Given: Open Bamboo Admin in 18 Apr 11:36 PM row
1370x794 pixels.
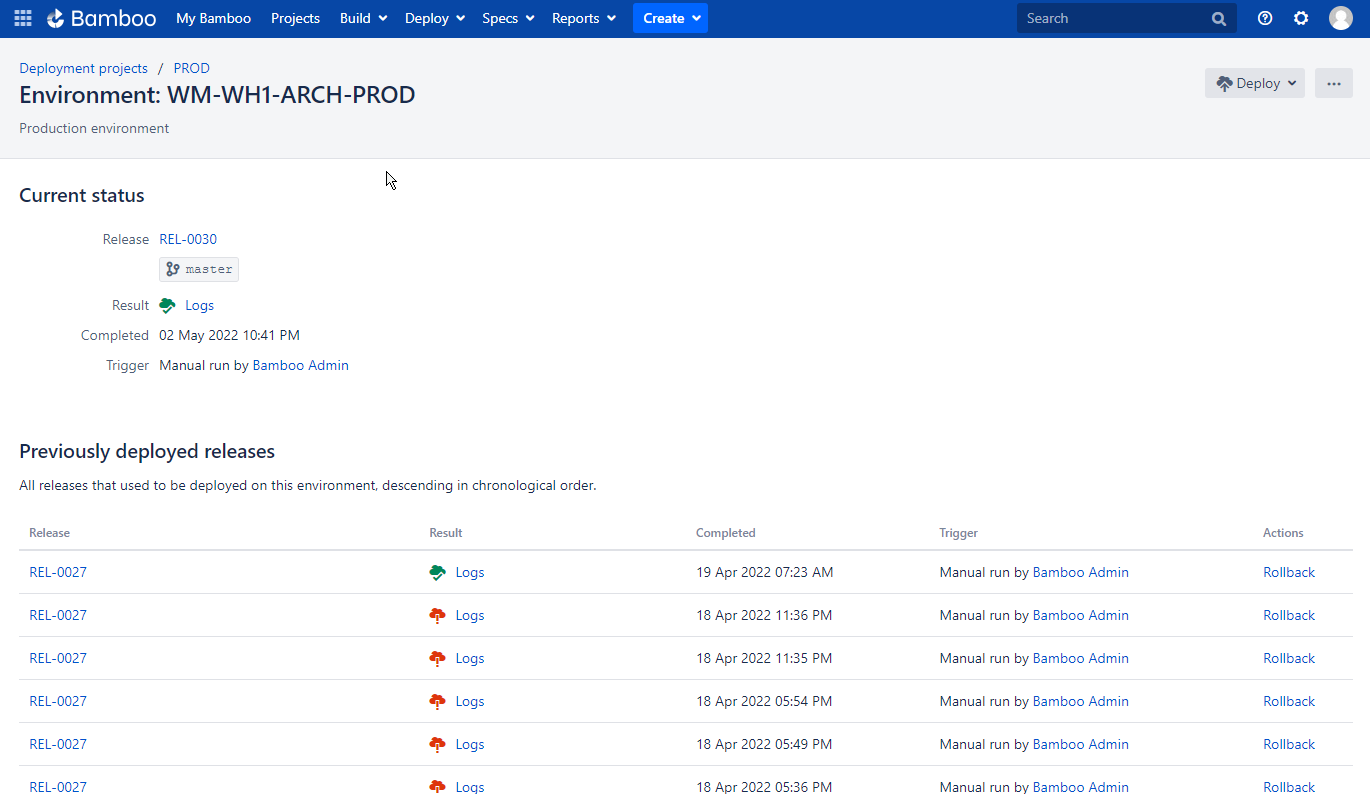Looking at the screenshot, I should (x=1081, y=616).
